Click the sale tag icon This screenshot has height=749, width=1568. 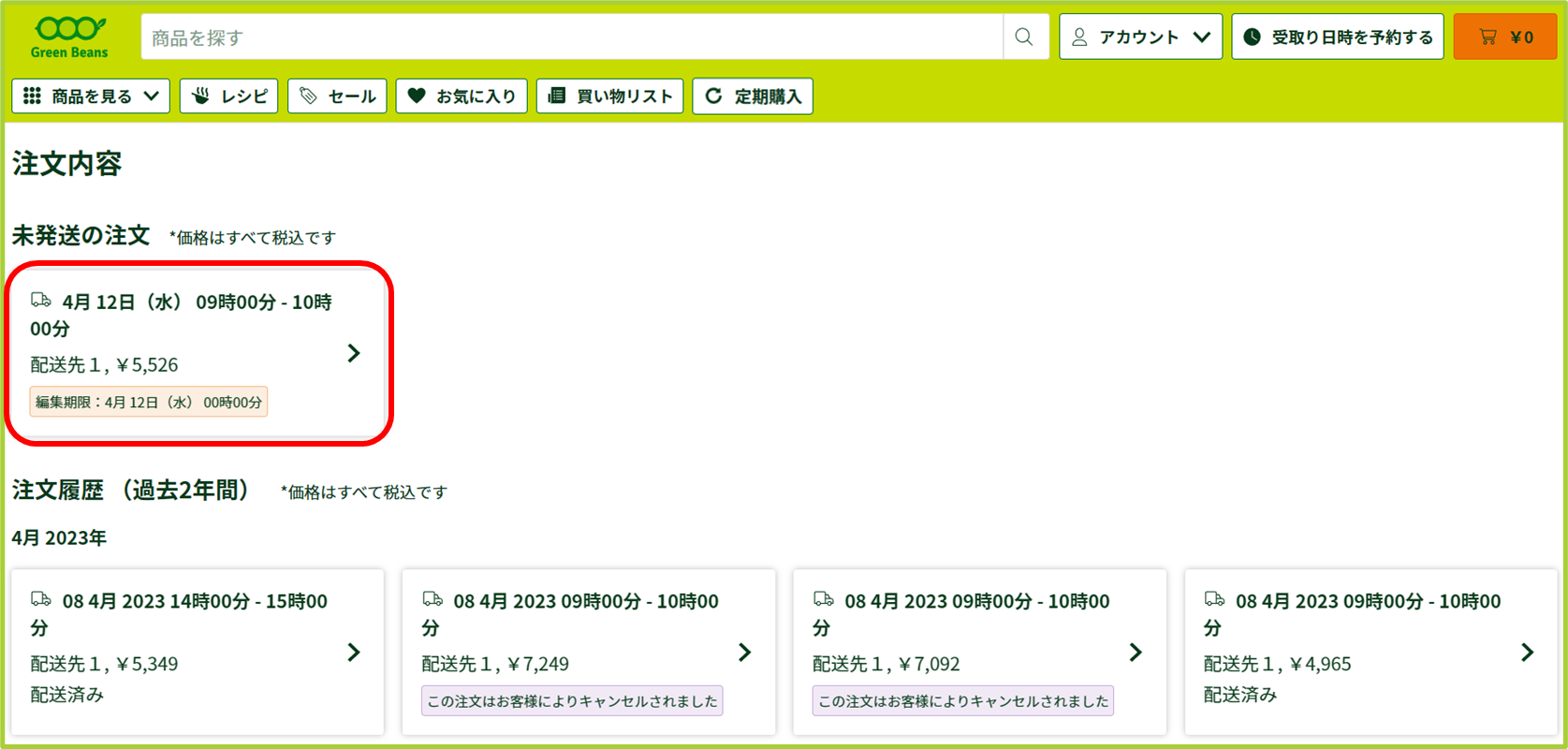point(308,95)
